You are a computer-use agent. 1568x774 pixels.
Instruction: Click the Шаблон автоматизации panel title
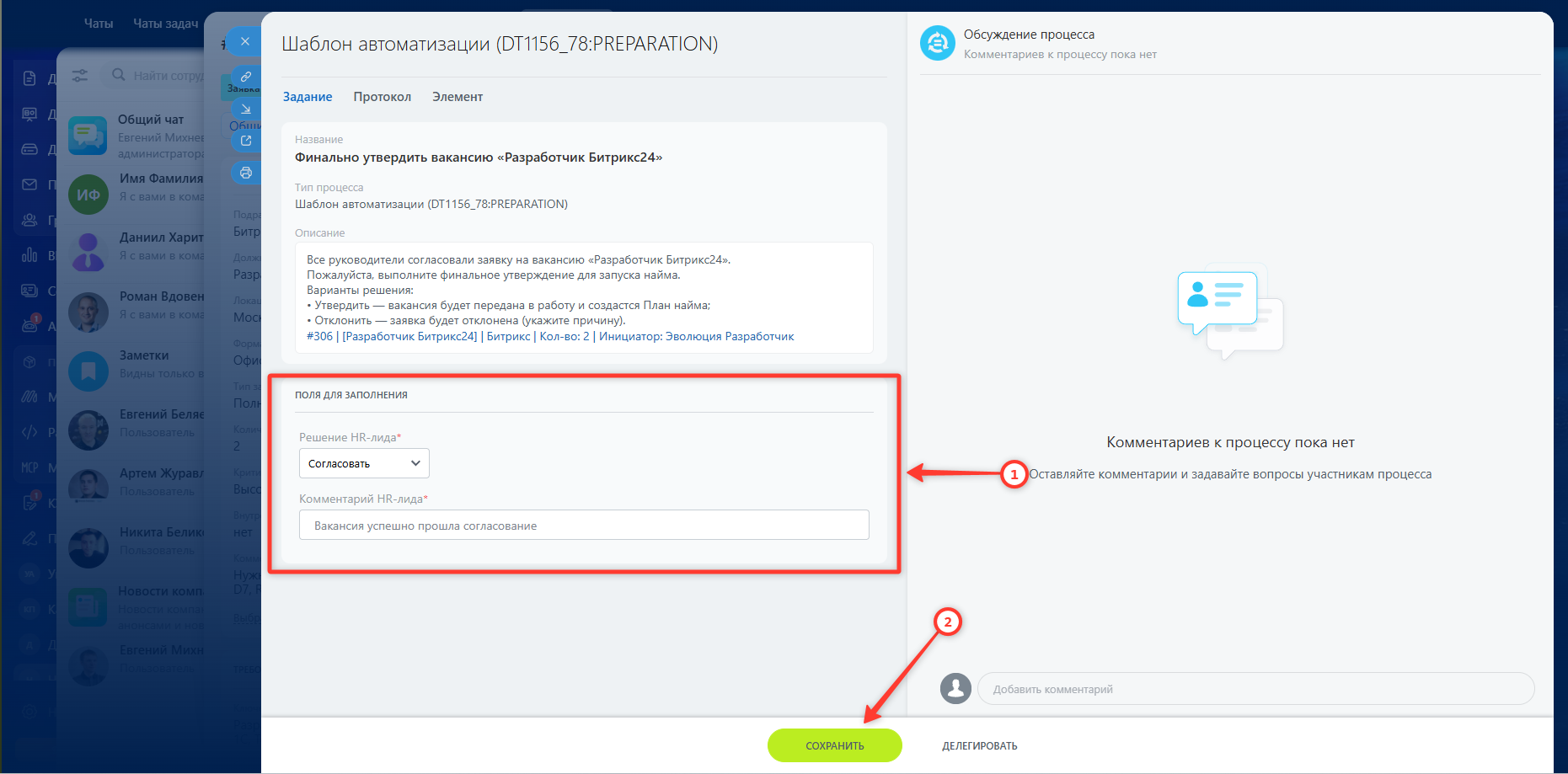(x=500, y=44)
